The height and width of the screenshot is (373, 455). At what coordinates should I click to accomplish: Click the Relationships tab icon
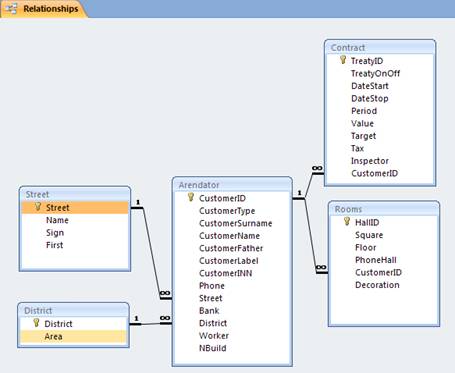click(x=11, y=9)
